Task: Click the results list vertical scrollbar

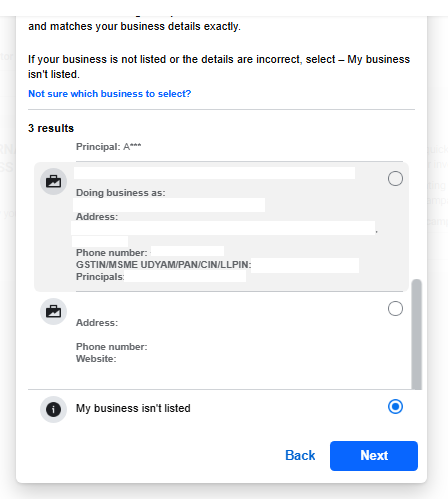Action: pyautogui.click(x=416, y=334)
